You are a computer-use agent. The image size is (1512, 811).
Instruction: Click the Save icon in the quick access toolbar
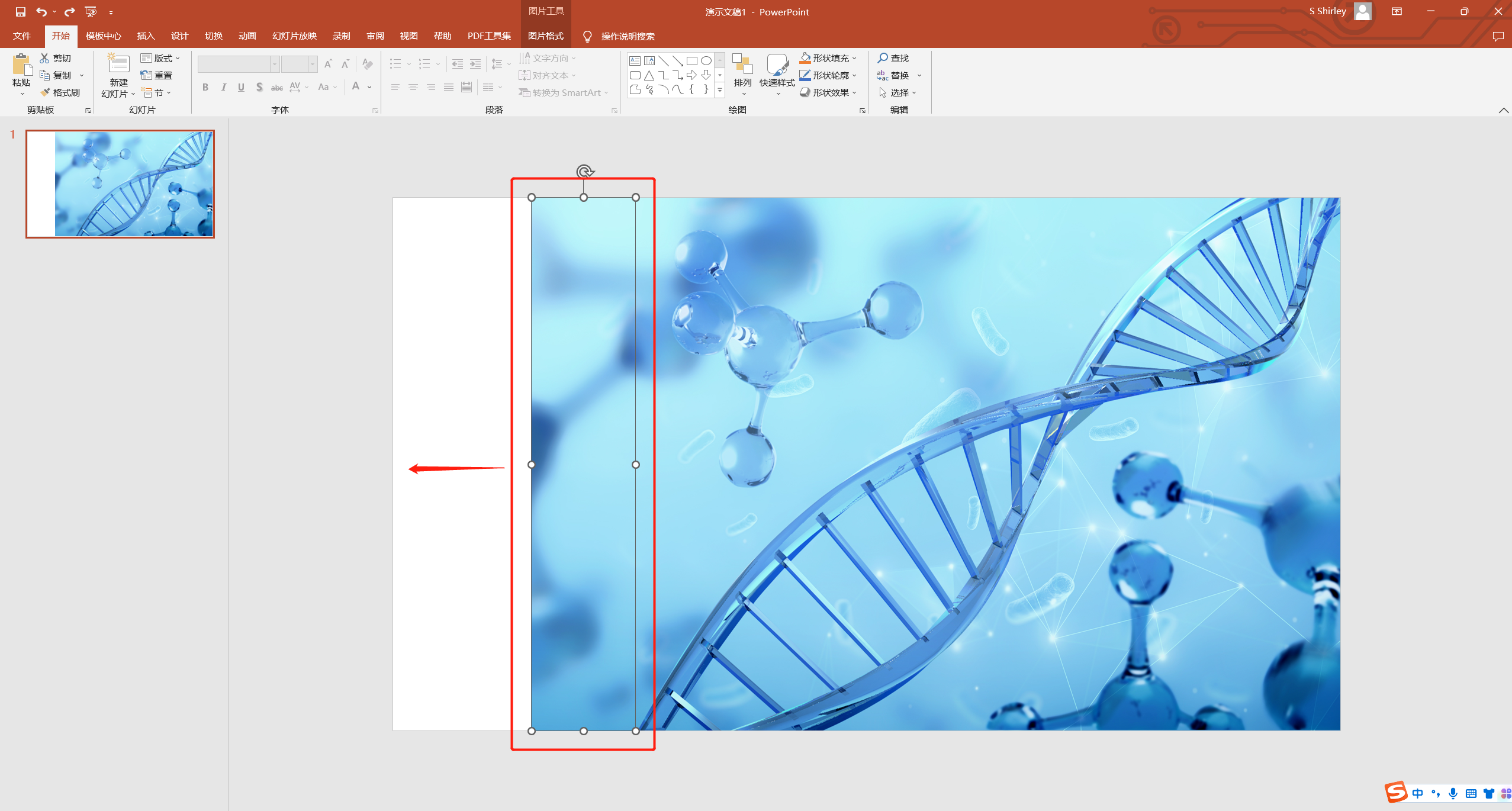coord(20,11)
